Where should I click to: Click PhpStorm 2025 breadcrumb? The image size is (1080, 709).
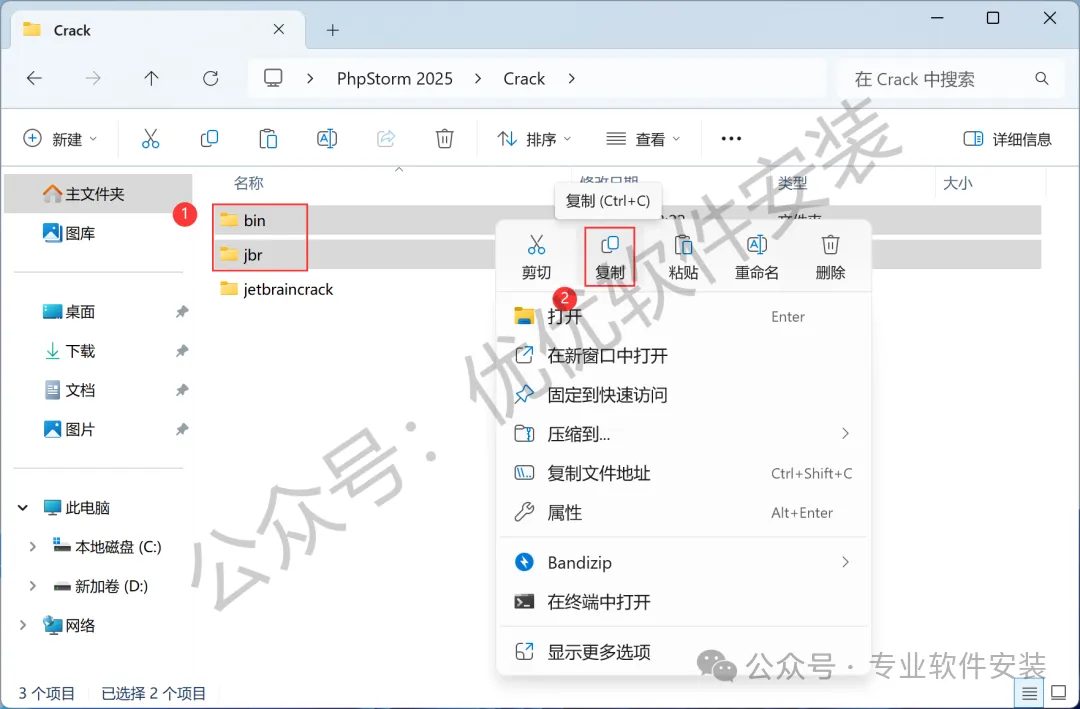(395, 79)
